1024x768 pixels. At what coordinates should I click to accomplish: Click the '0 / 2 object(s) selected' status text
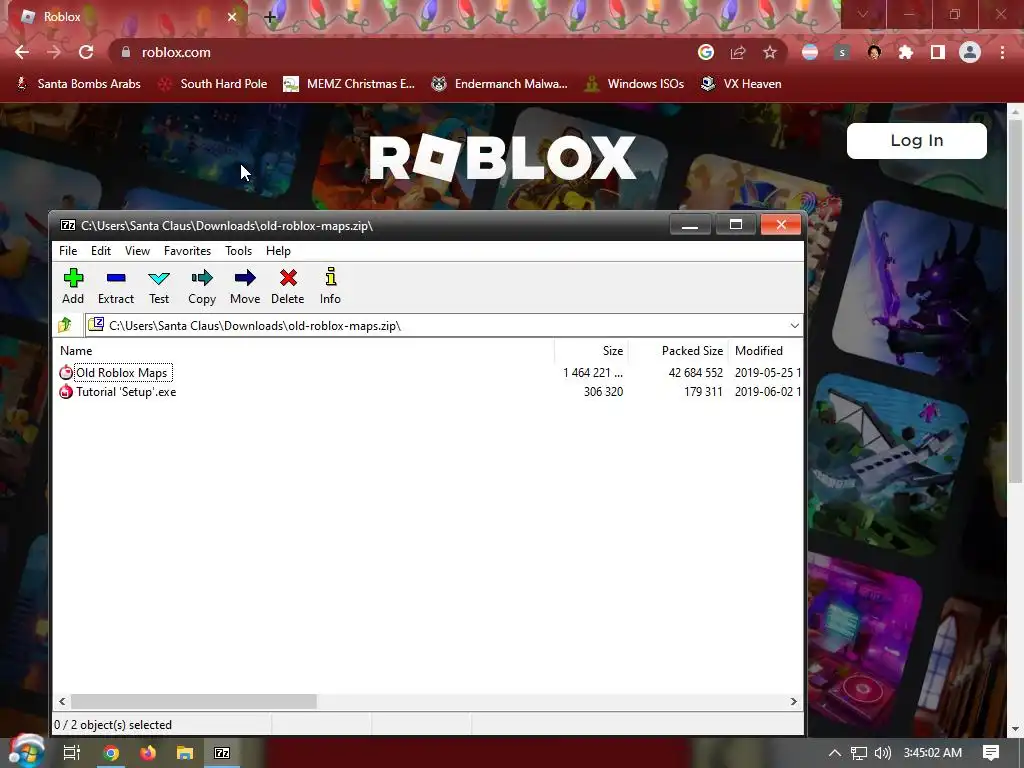click(x=113, y=725)
